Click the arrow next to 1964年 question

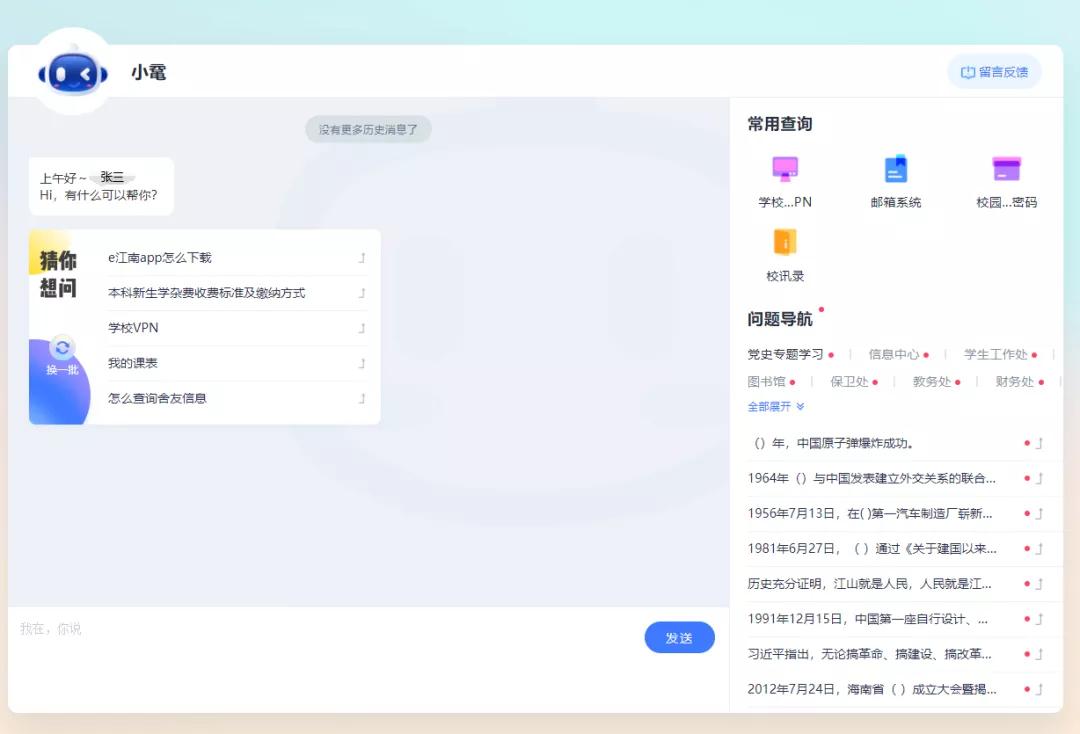click(x=1040, y=478)
